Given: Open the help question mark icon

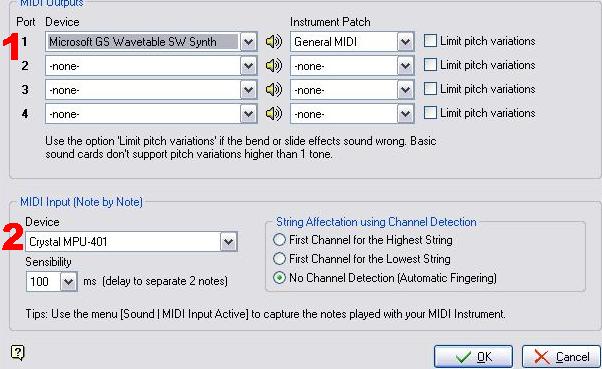Looking at the screenshot, I should pos(18,352).
